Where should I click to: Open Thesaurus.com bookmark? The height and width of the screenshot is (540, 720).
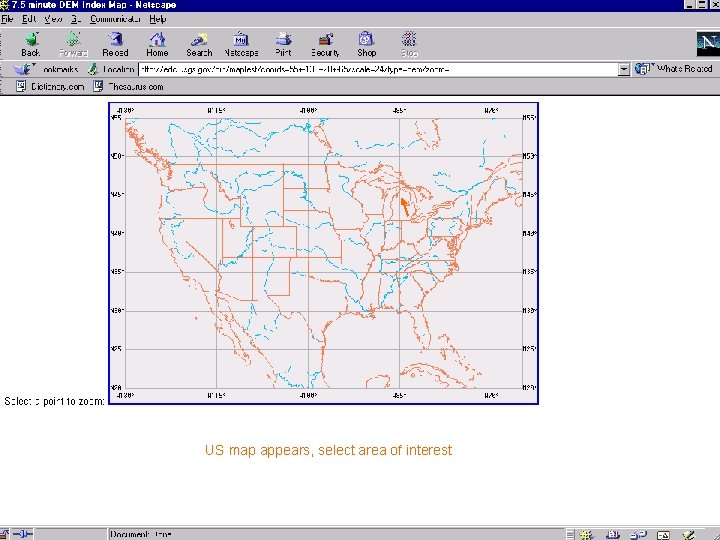pyautogui.click(x=129, y=86)
